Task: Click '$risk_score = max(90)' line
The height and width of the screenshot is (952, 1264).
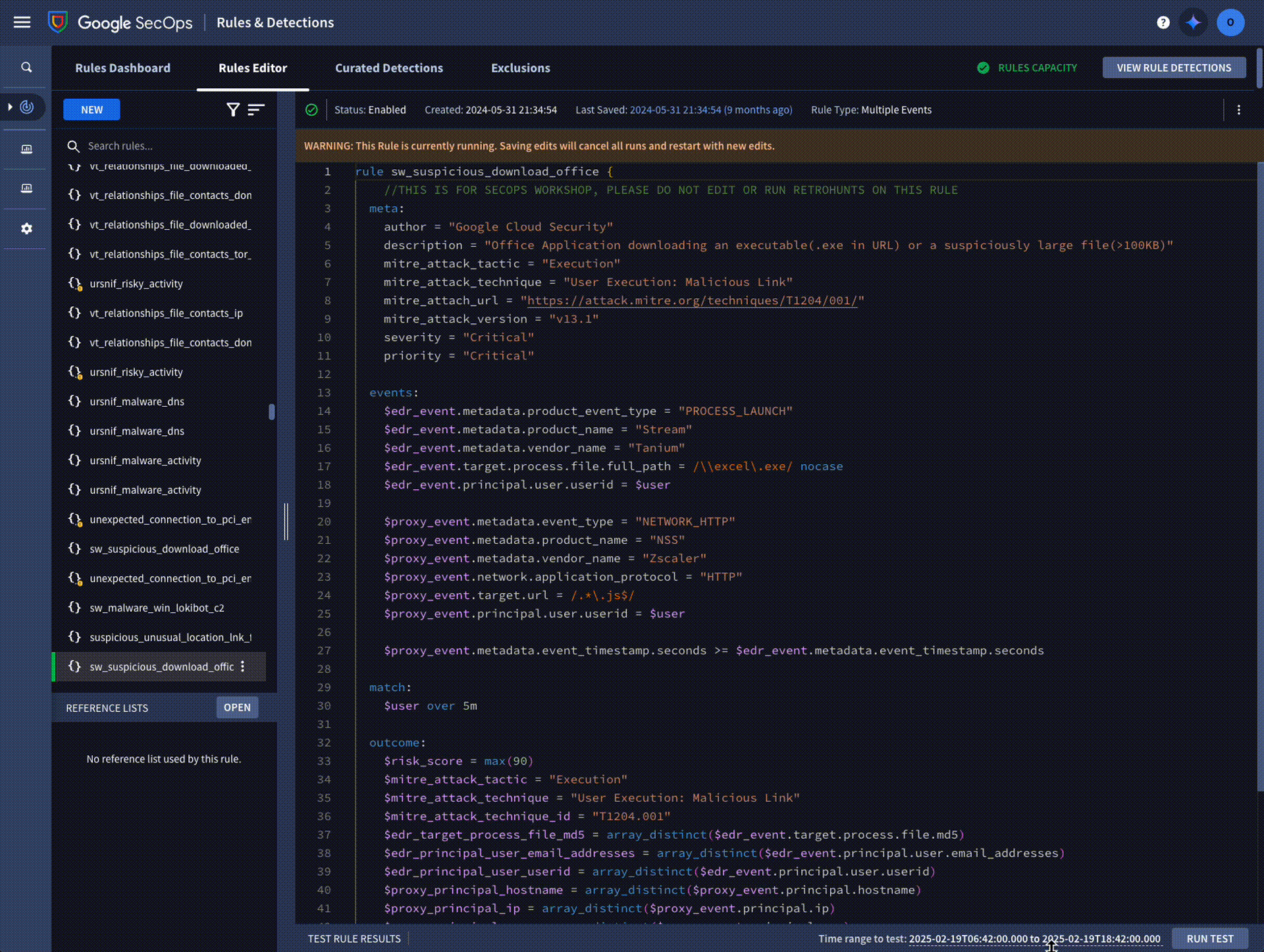Action: 459,761
